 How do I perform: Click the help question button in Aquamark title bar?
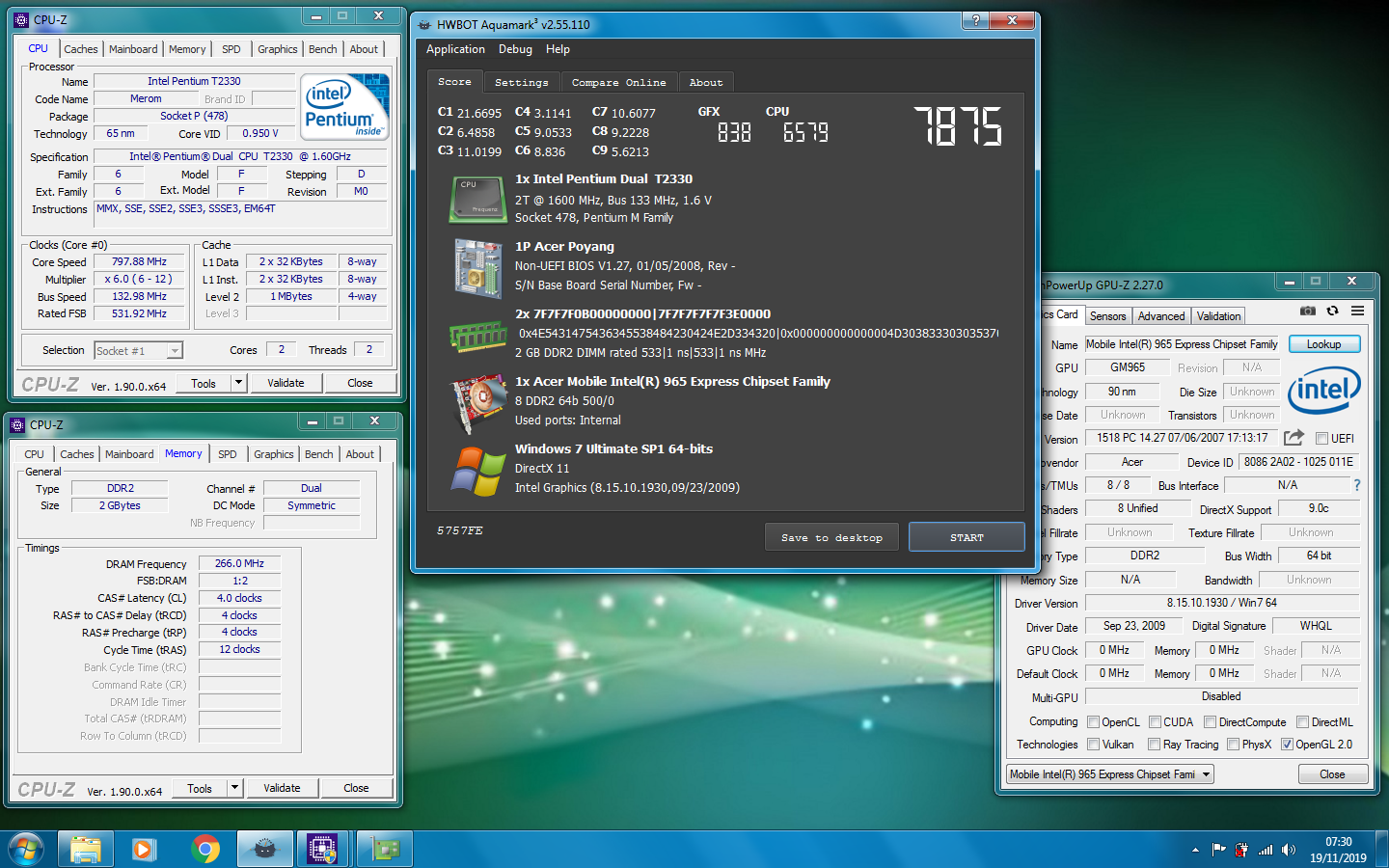point(975,20)
